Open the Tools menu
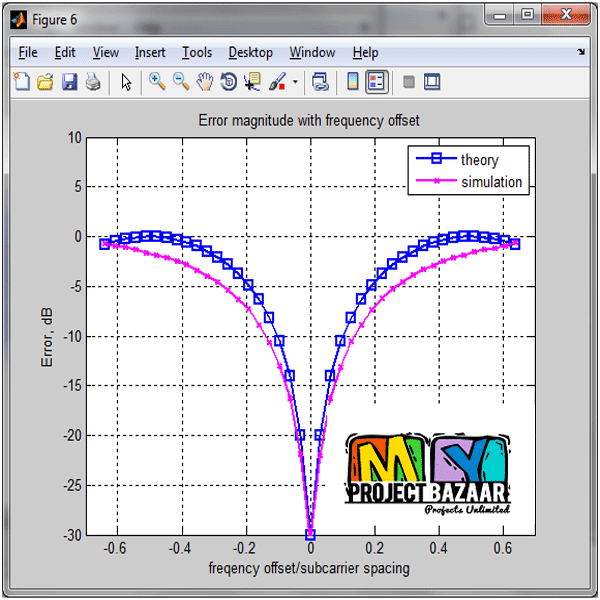 click(x=197, y=53)
